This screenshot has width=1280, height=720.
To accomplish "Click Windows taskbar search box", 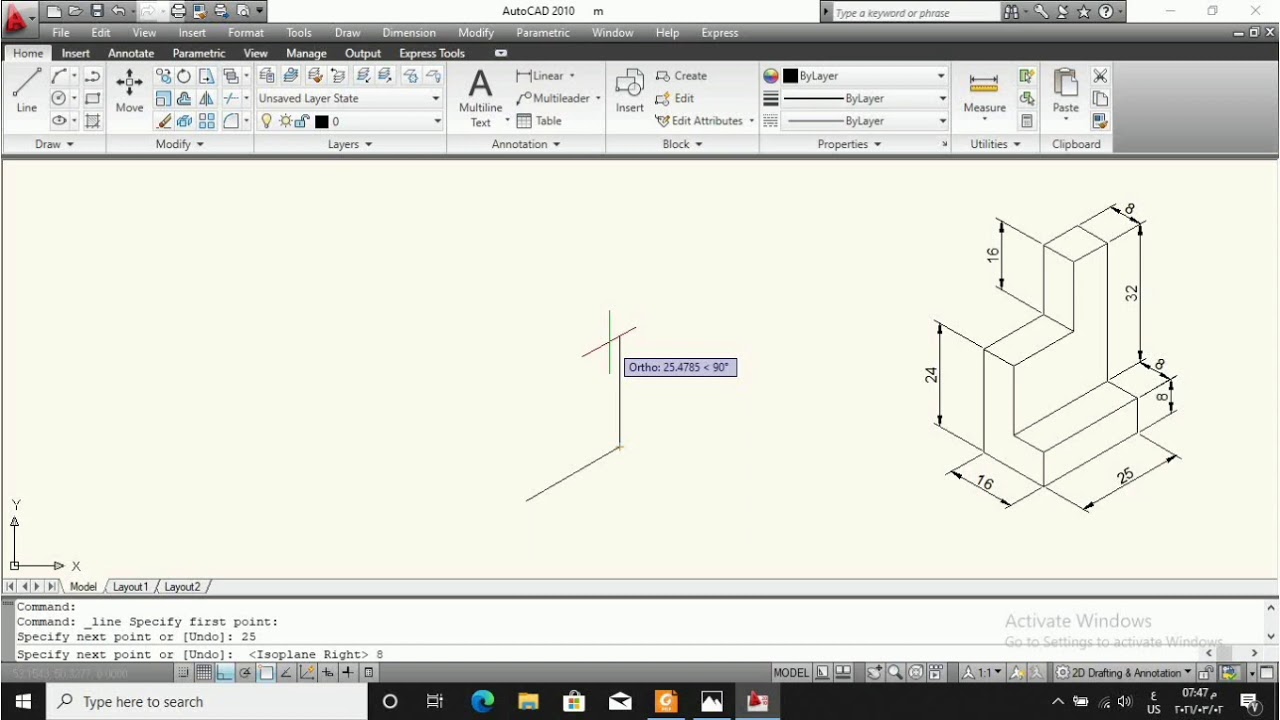I will pos(209,702).
